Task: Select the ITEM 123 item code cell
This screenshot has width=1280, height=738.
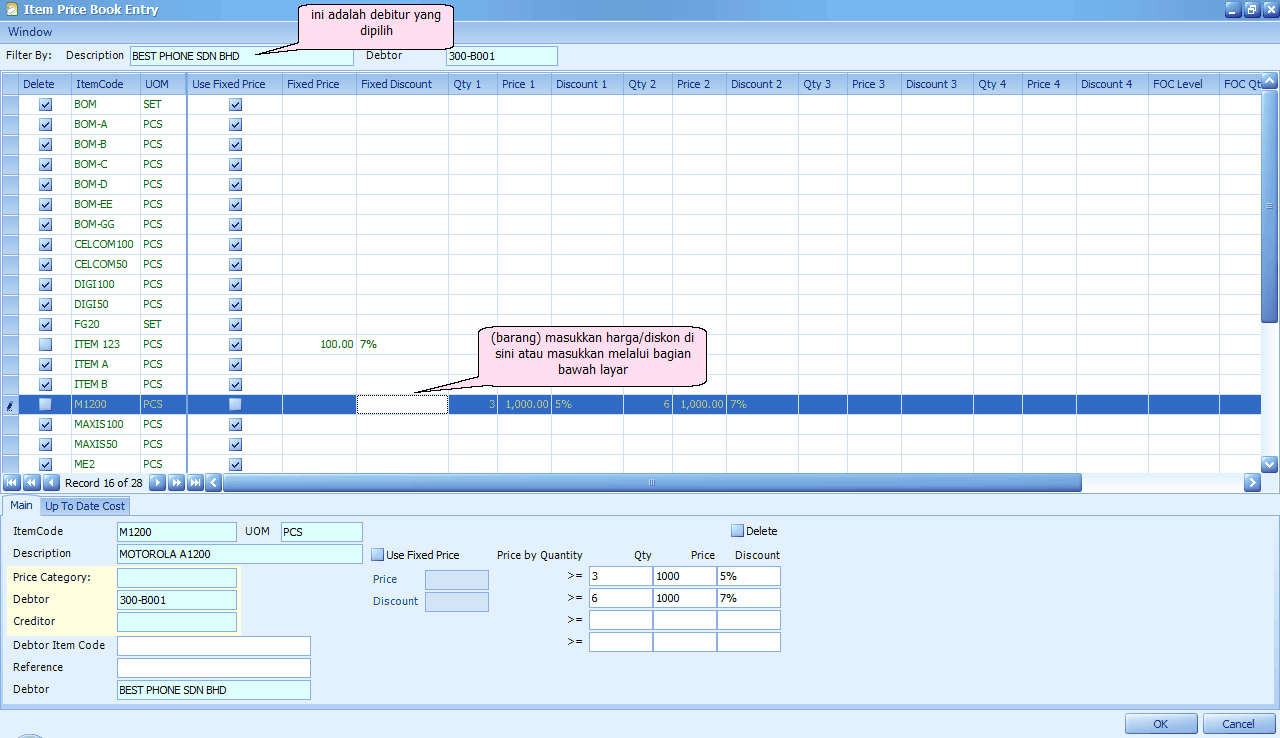Action: pyautogui.click(x=105, y=344)
